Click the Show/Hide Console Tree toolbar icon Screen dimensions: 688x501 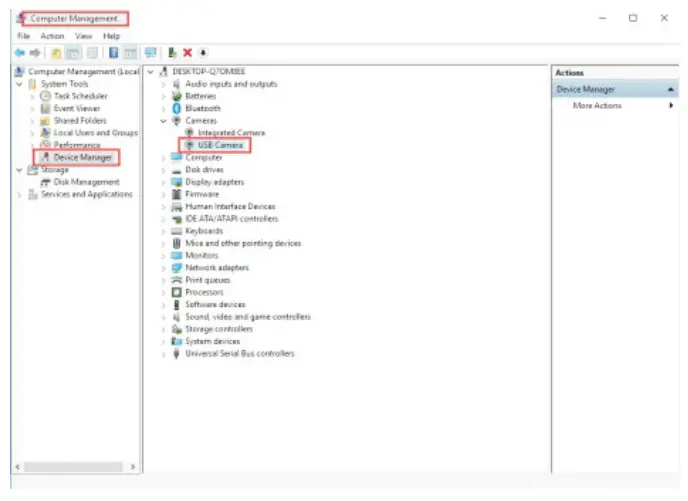click(x=73, y=53)
